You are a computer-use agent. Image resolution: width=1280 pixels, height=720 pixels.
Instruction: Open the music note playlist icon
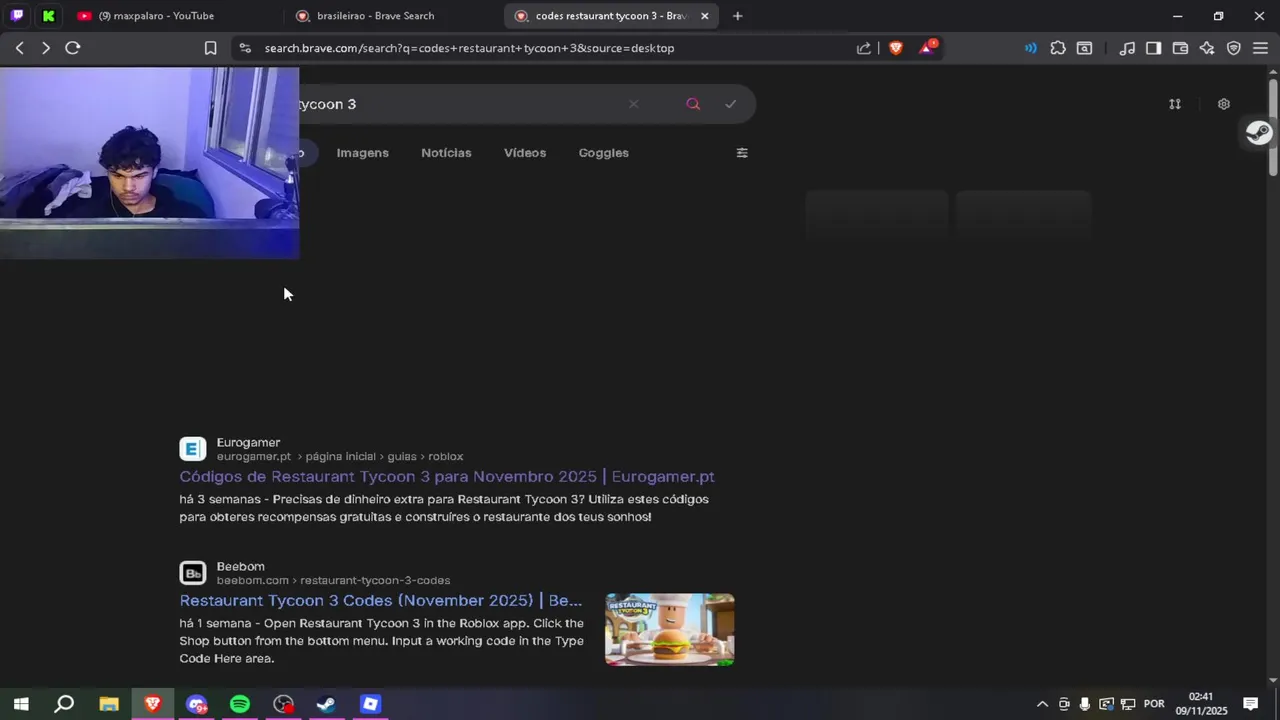(x=1127, y=48)
